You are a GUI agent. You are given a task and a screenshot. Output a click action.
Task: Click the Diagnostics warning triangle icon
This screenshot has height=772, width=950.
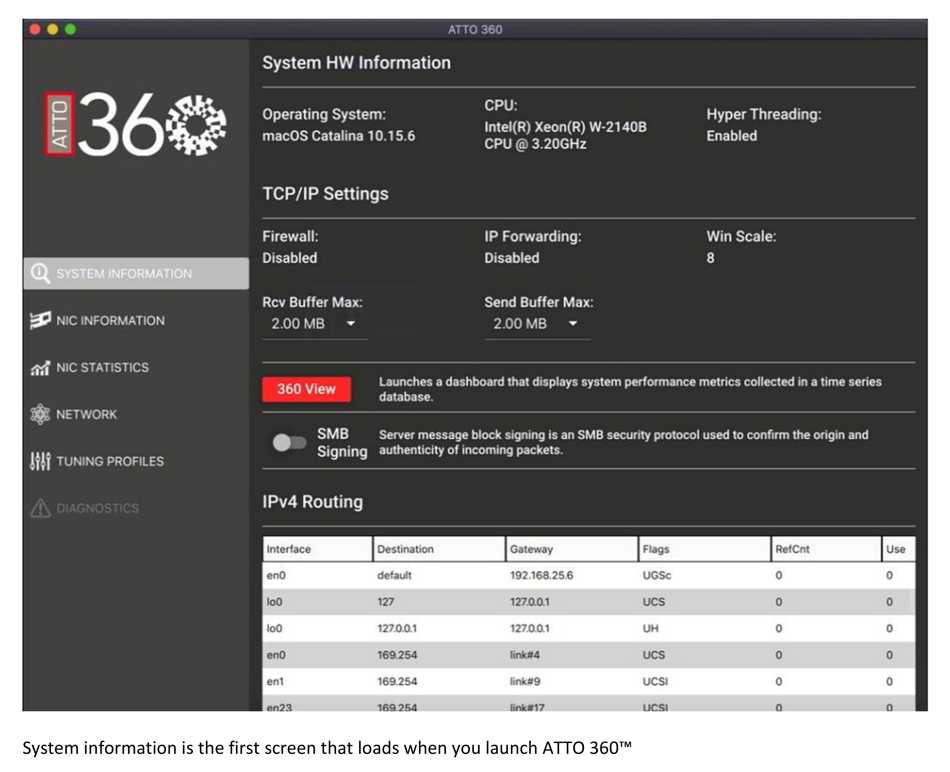(x=40, y=508)
